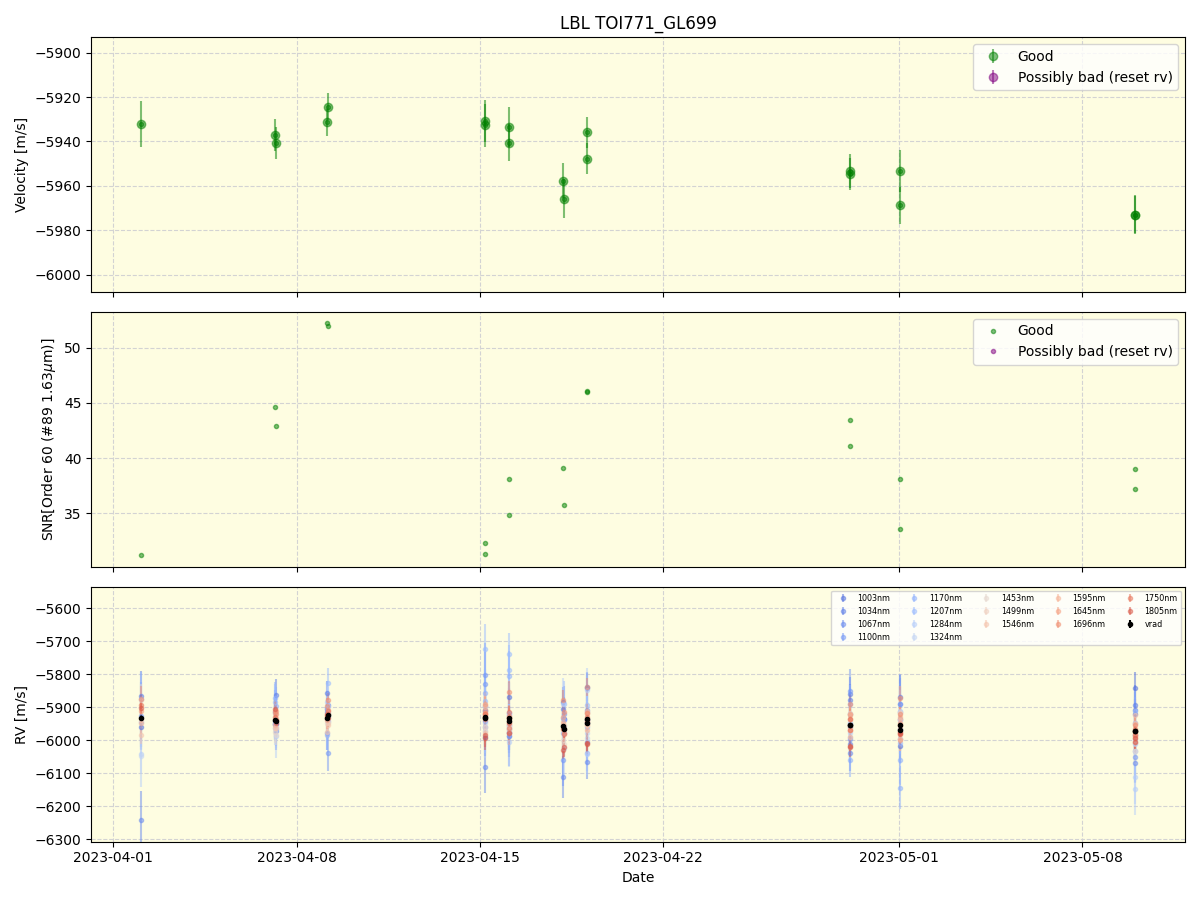Click the 1284nm legend entry

[945, 624]
